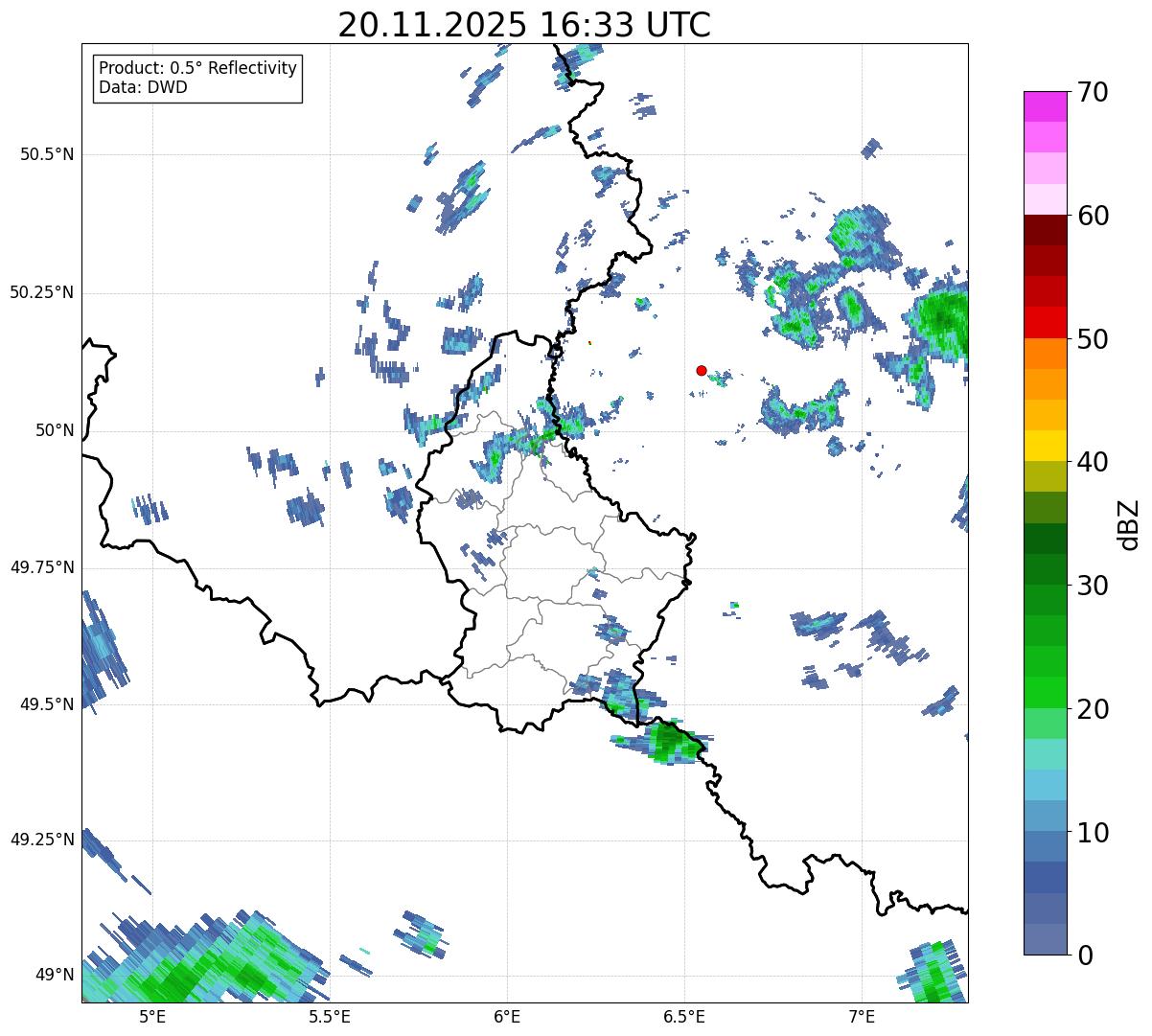The height and width of the screenshot is (1036, 1152).
Task: Click the latitude label "50.5°N"
Action: point(49,154)
